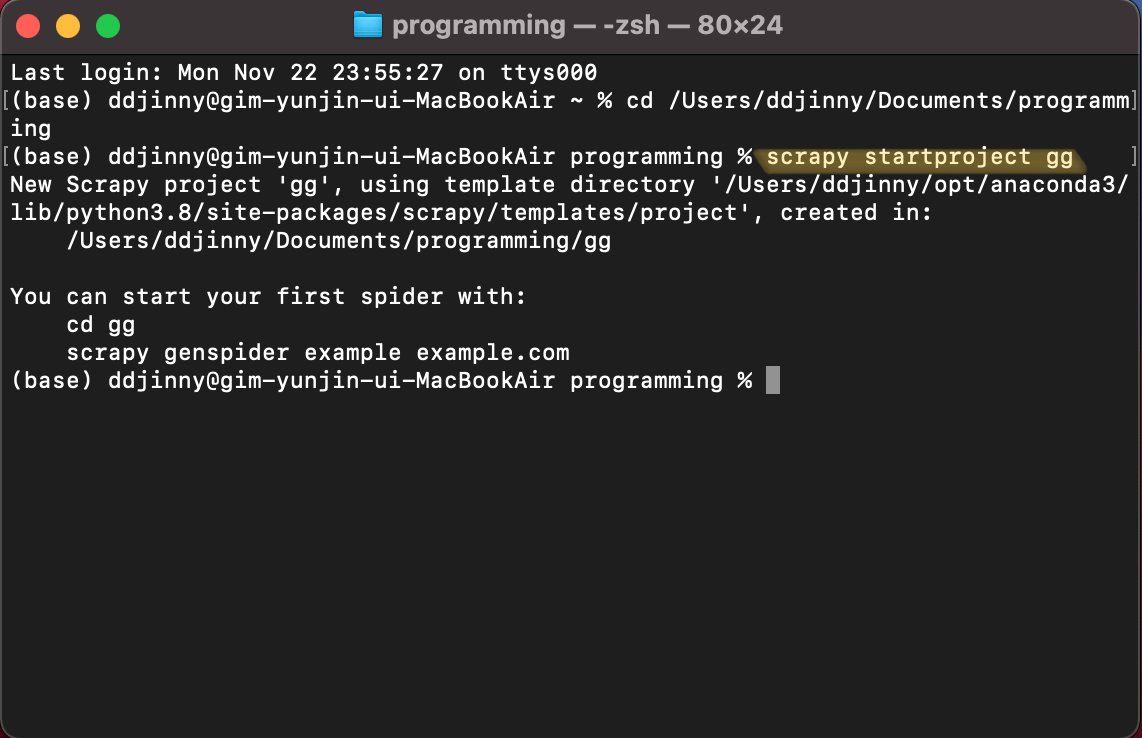
Task: Click the last '(base) ddjinny@gim-yunjin-ui-MacBookAir' prompt
Action: pos(283,380)
